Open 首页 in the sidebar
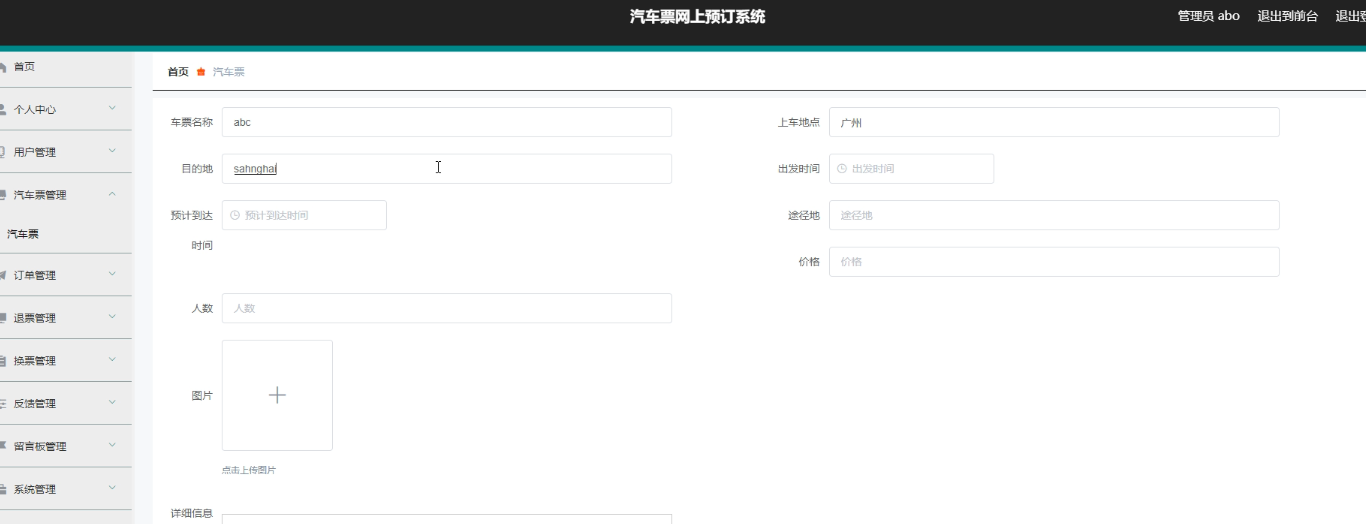The image size is (1366, 524). 66,67
